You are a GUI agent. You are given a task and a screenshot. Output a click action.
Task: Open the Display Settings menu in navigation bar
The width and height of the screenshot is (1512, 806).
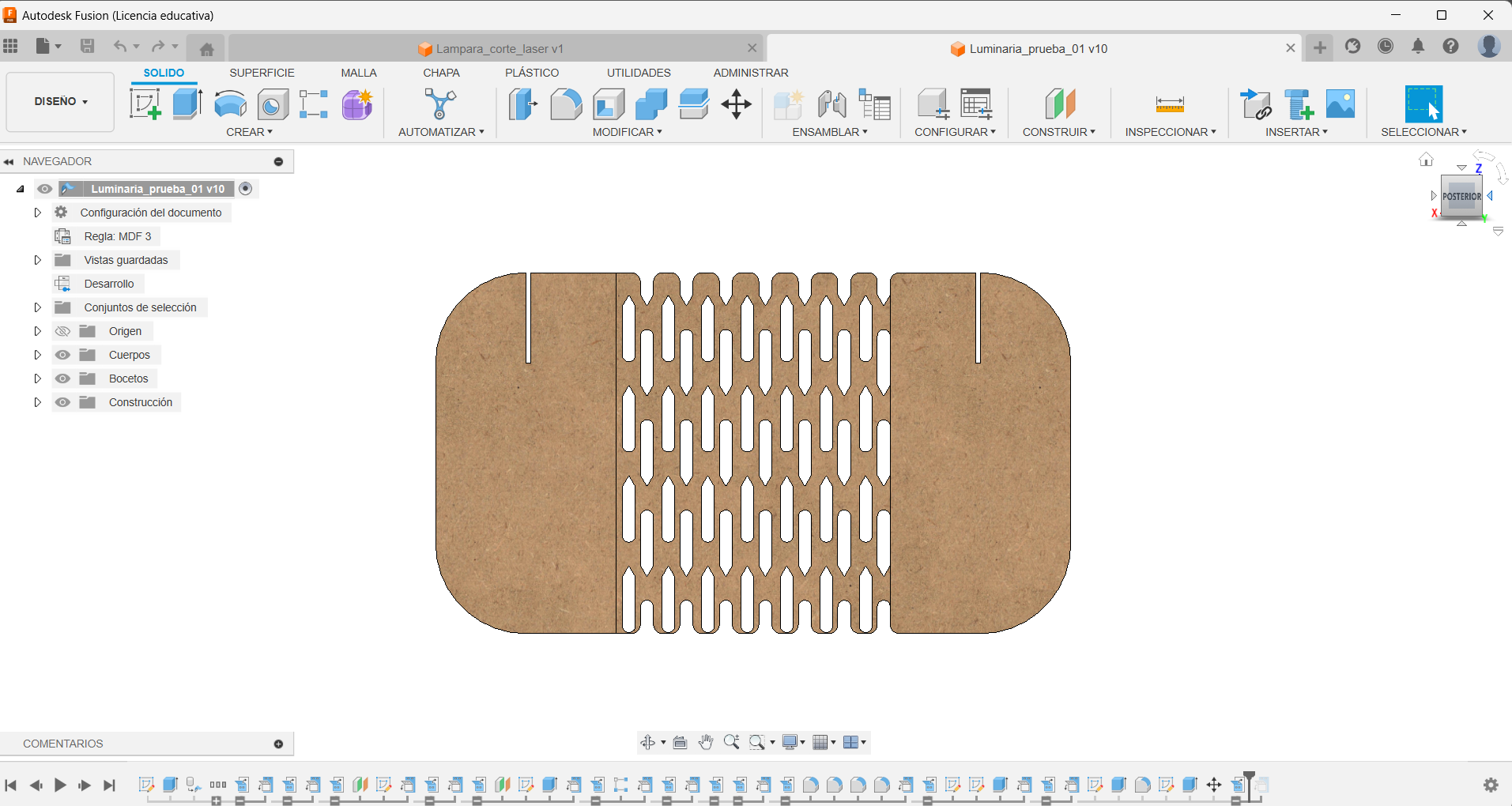tap(793, 742)
